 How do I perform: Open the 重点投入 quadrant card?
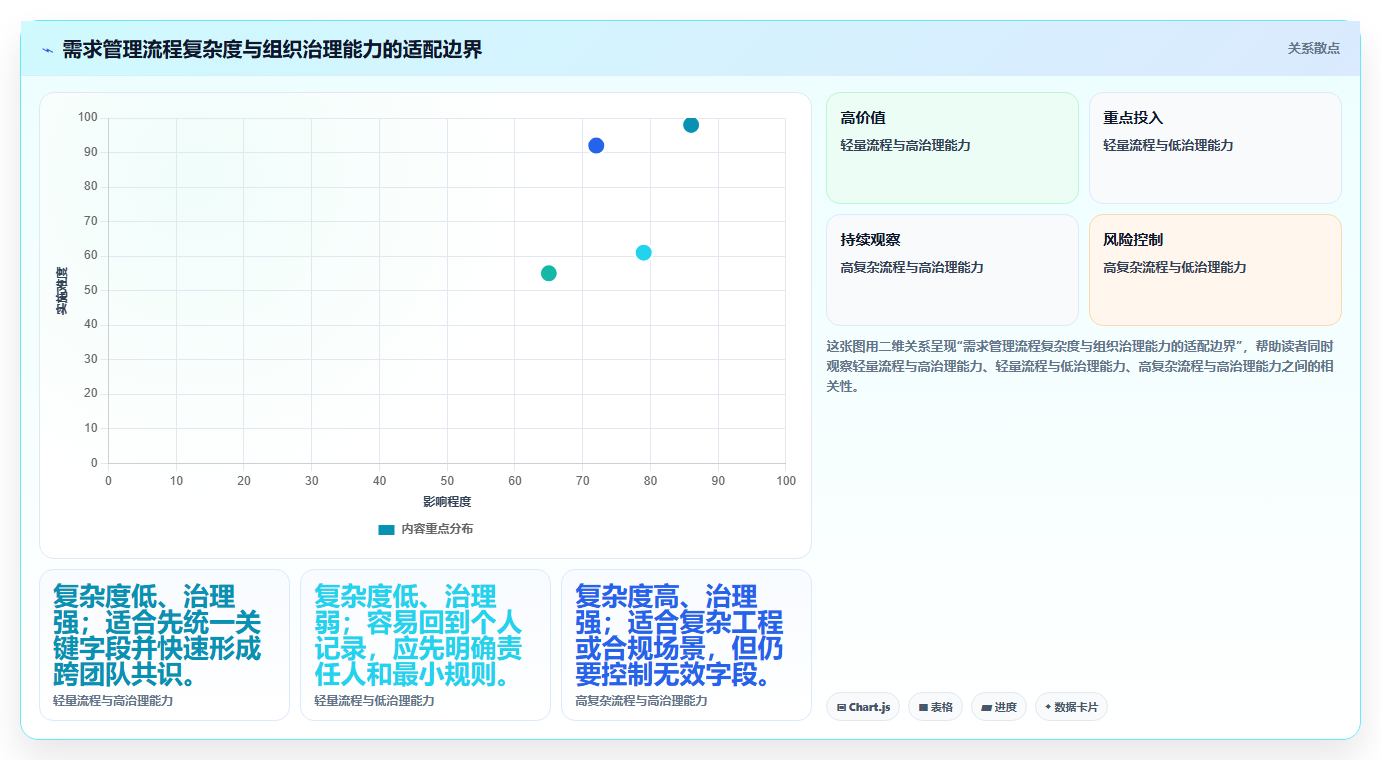[1215, 148]
